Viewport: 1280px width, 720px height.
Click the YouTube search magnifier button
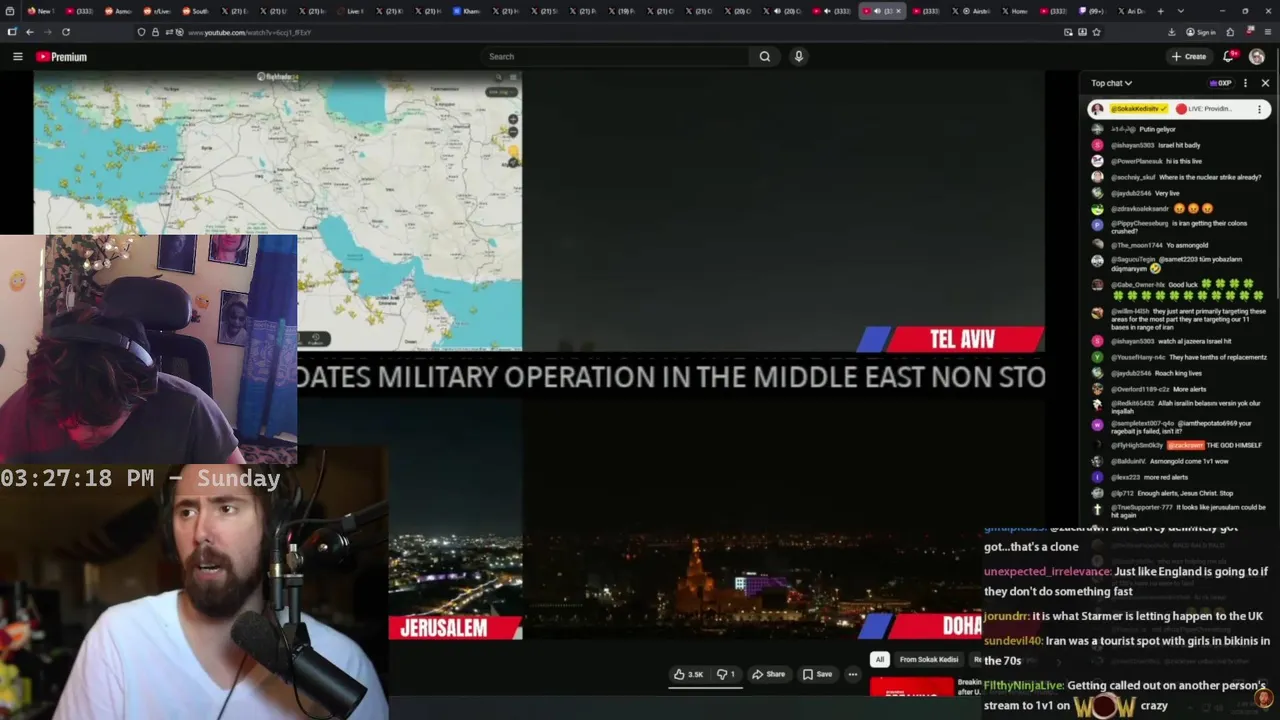[765, 57]
